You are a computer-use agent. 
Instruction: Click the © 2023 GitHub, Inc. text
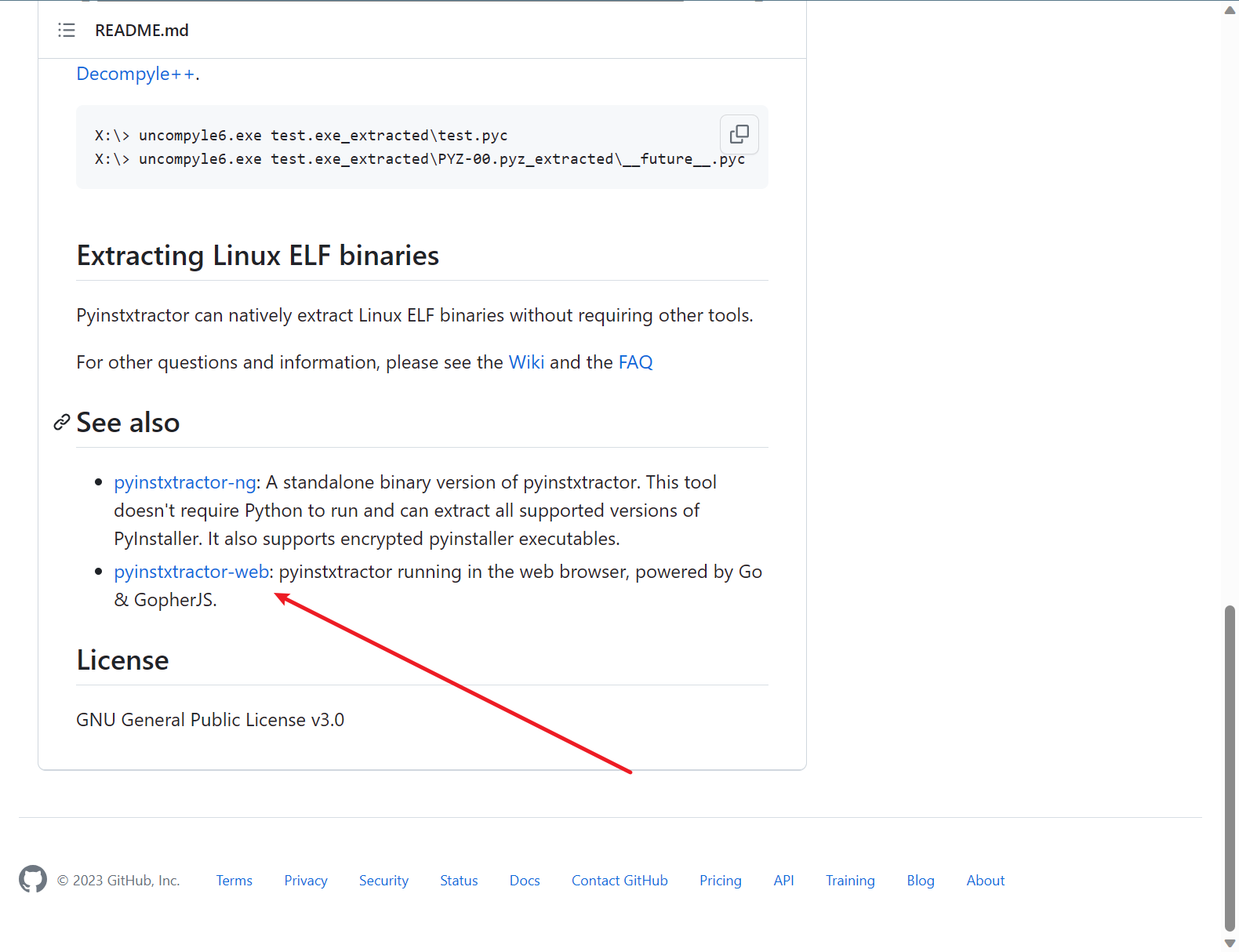coord(118,881)
